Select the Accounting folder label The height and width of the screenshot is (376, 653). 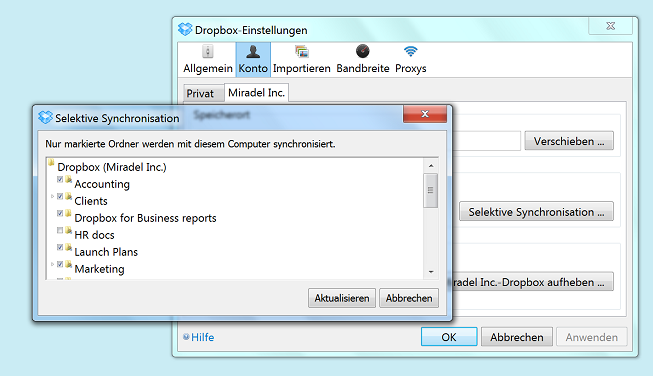(102, 184)
